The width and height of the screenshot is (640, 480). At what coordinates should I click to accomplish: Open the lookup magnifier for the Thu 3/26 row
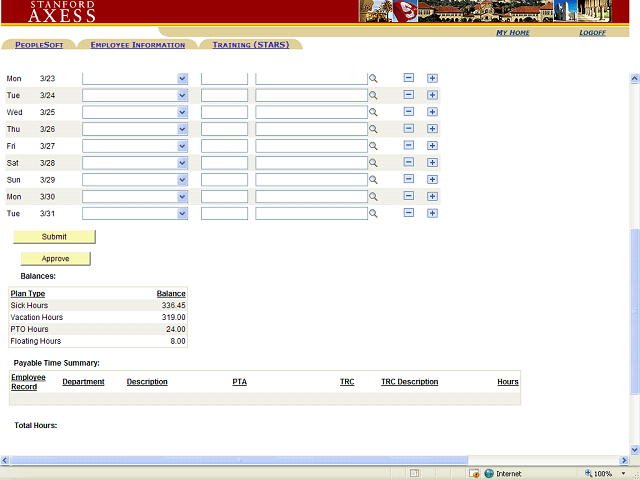373,129
